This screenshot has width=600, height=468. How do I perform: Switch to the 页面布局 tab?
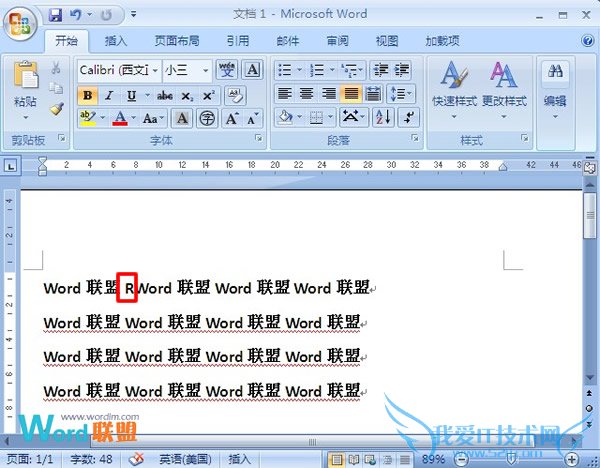177,41
